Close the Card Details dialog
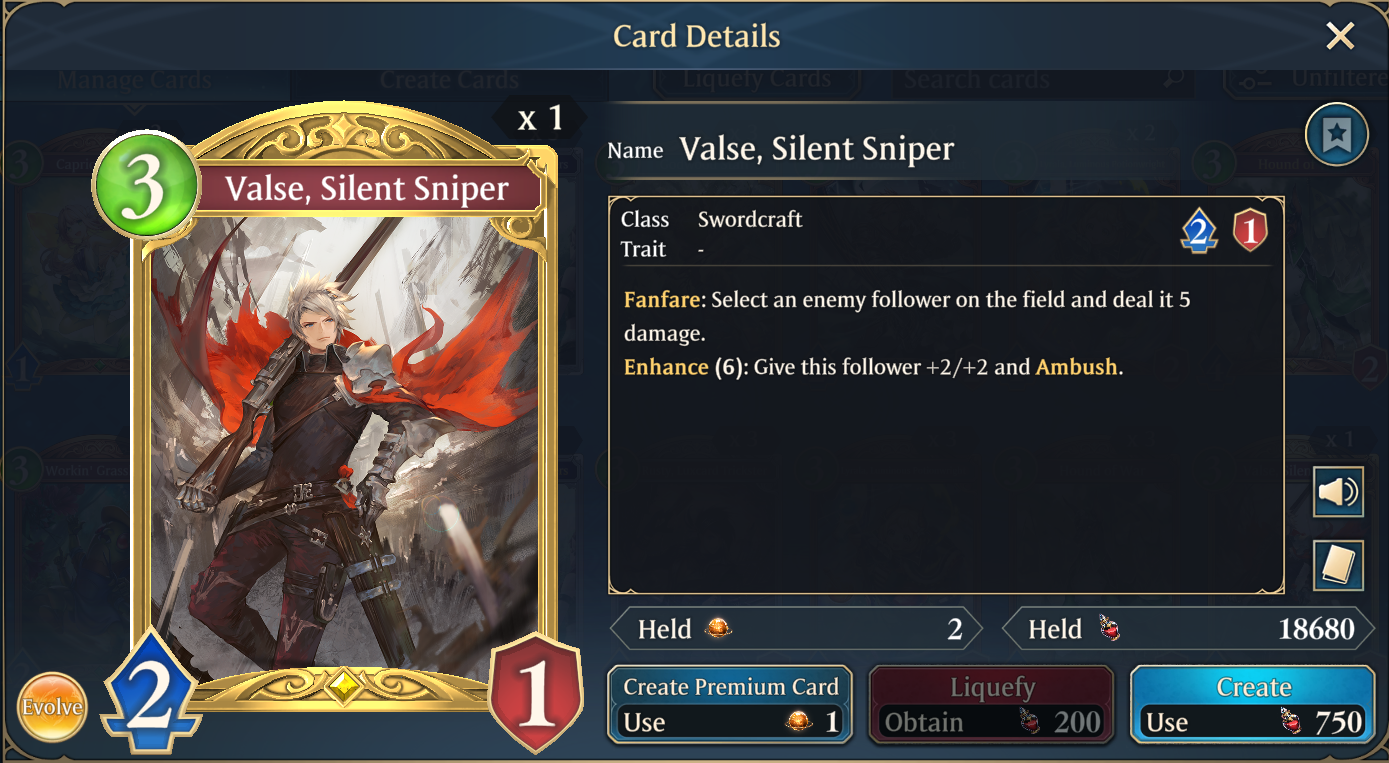This screenshot has width=1389, height=763. point(1339,37)
